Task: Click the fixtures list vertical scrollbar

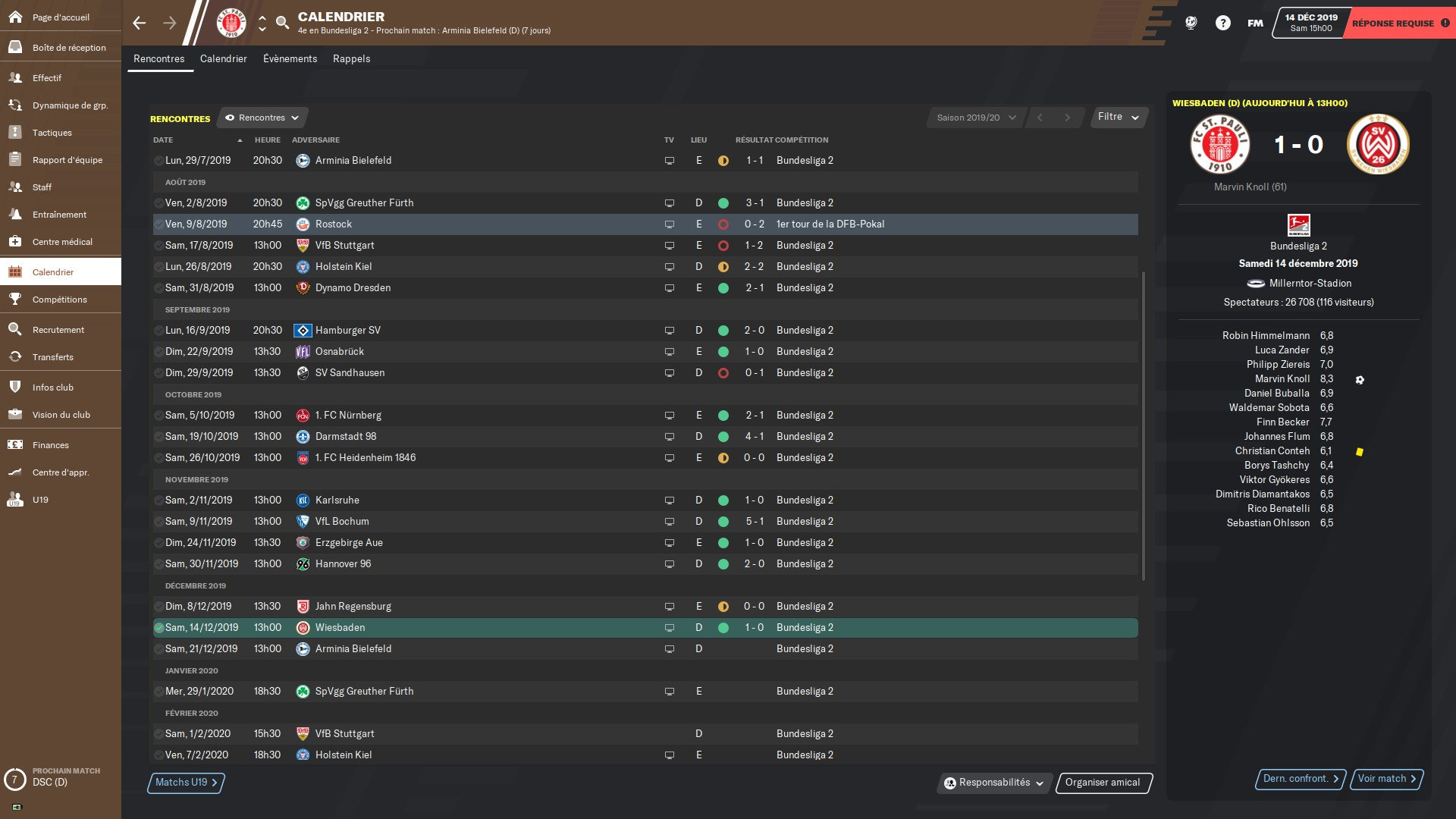Action: [1143, 425]
